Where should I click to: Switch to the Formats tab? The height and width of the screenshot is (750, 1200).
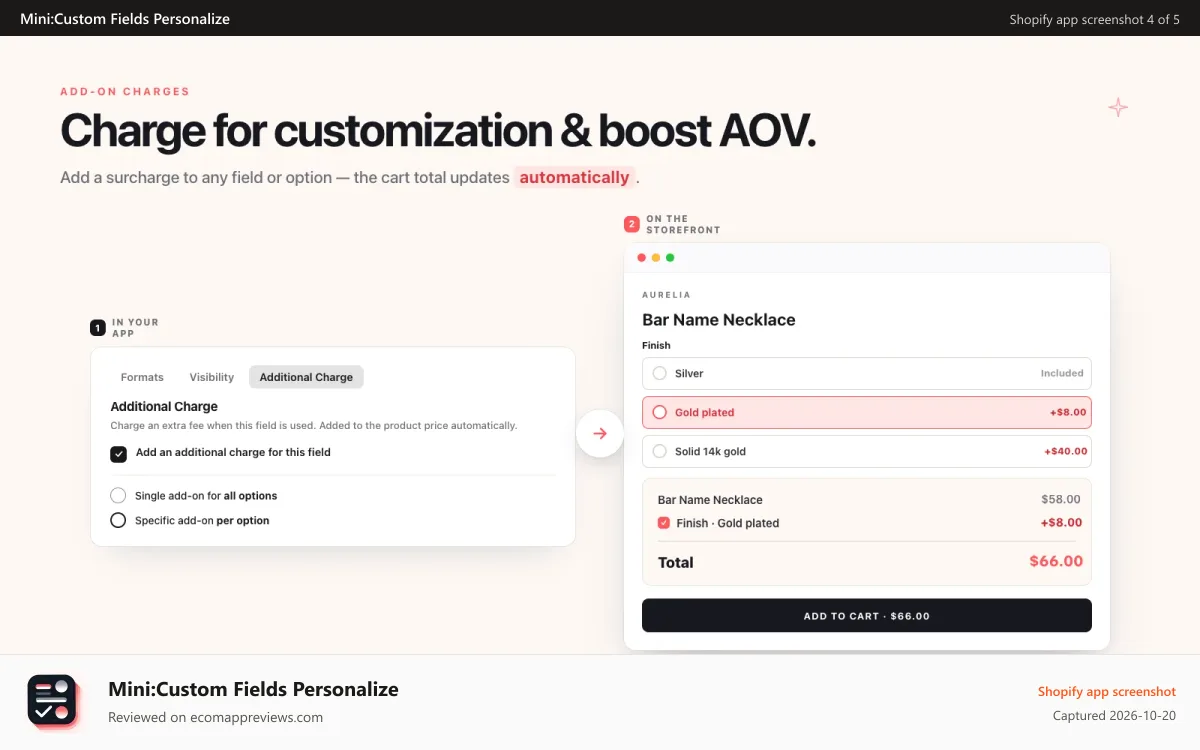(142, 377)
